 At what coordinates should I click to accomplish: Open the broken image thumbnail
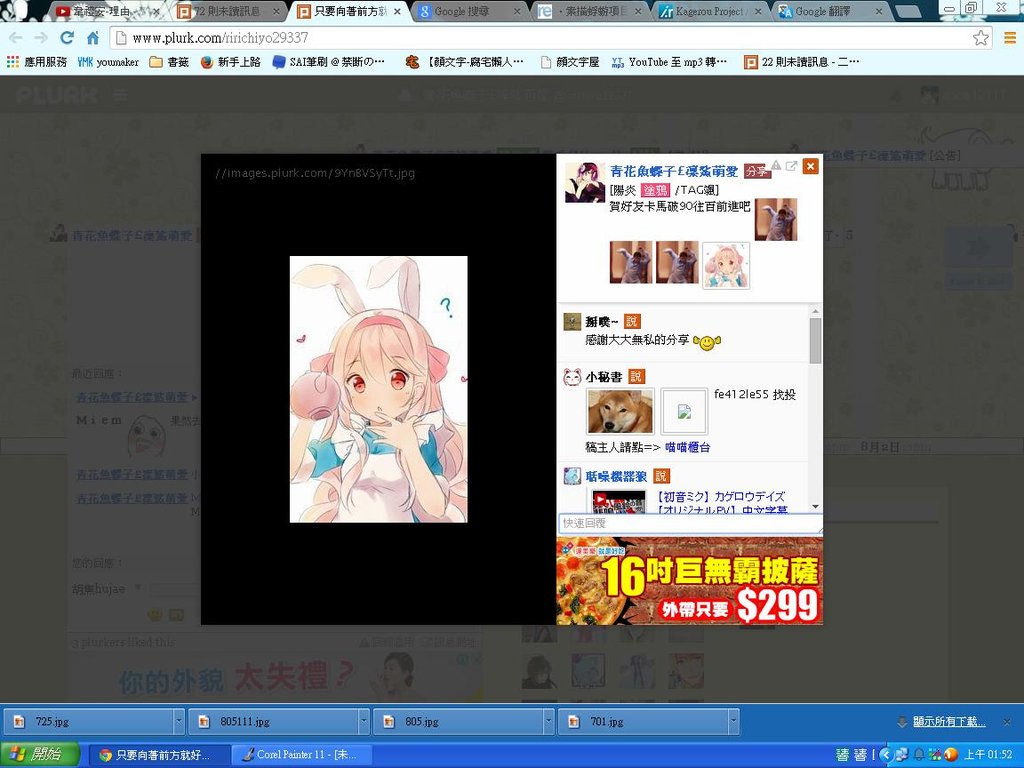[684, 411]
